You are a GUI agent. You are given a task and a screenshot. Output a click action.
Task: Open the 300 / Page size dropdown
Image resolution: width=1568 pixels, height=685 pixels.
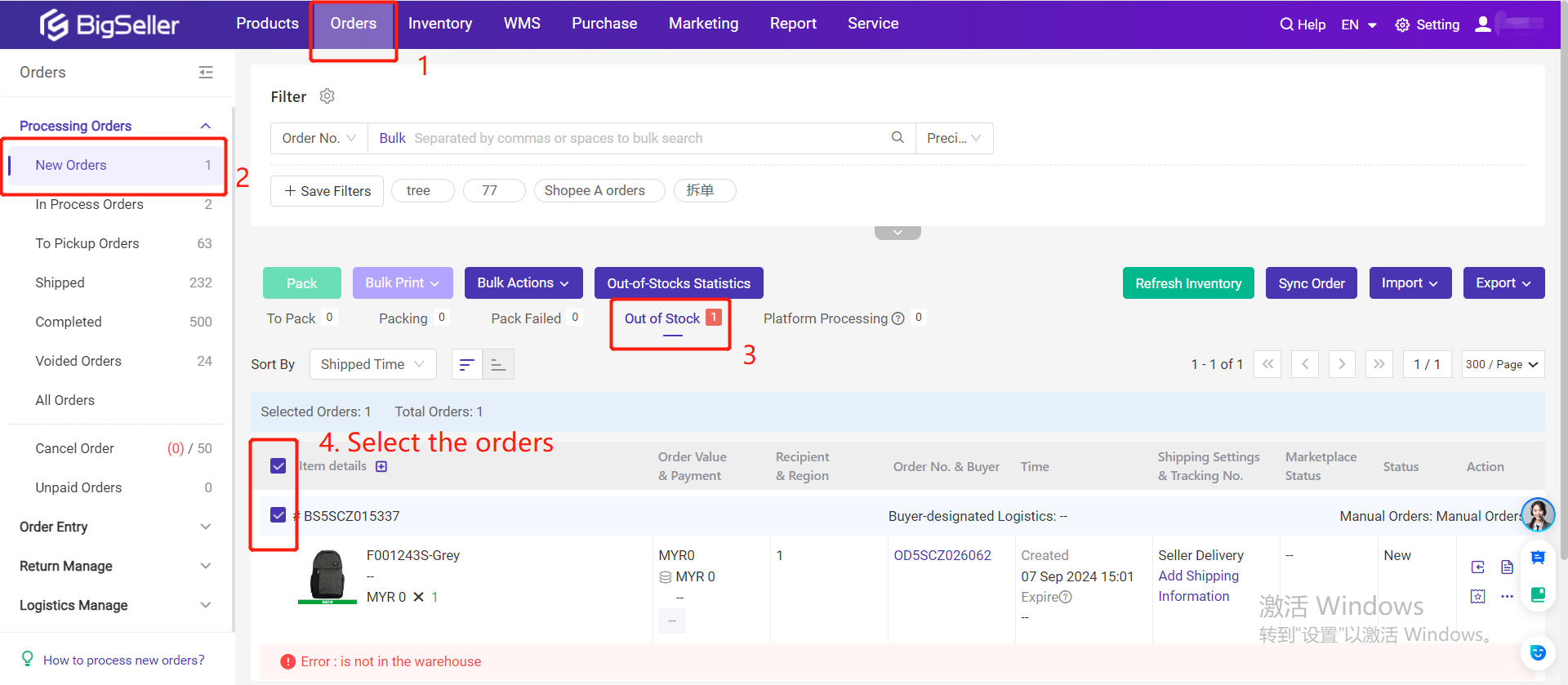point(1502,364)
